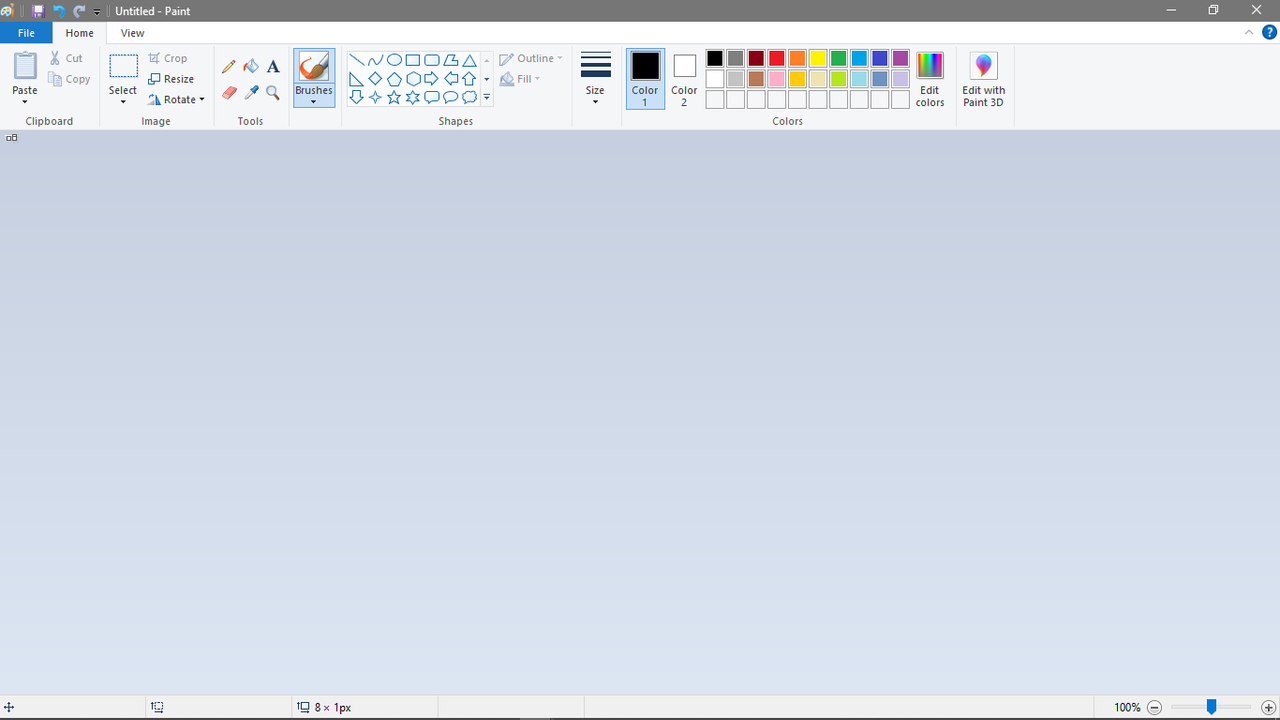Choose the Oval shape

394,60
